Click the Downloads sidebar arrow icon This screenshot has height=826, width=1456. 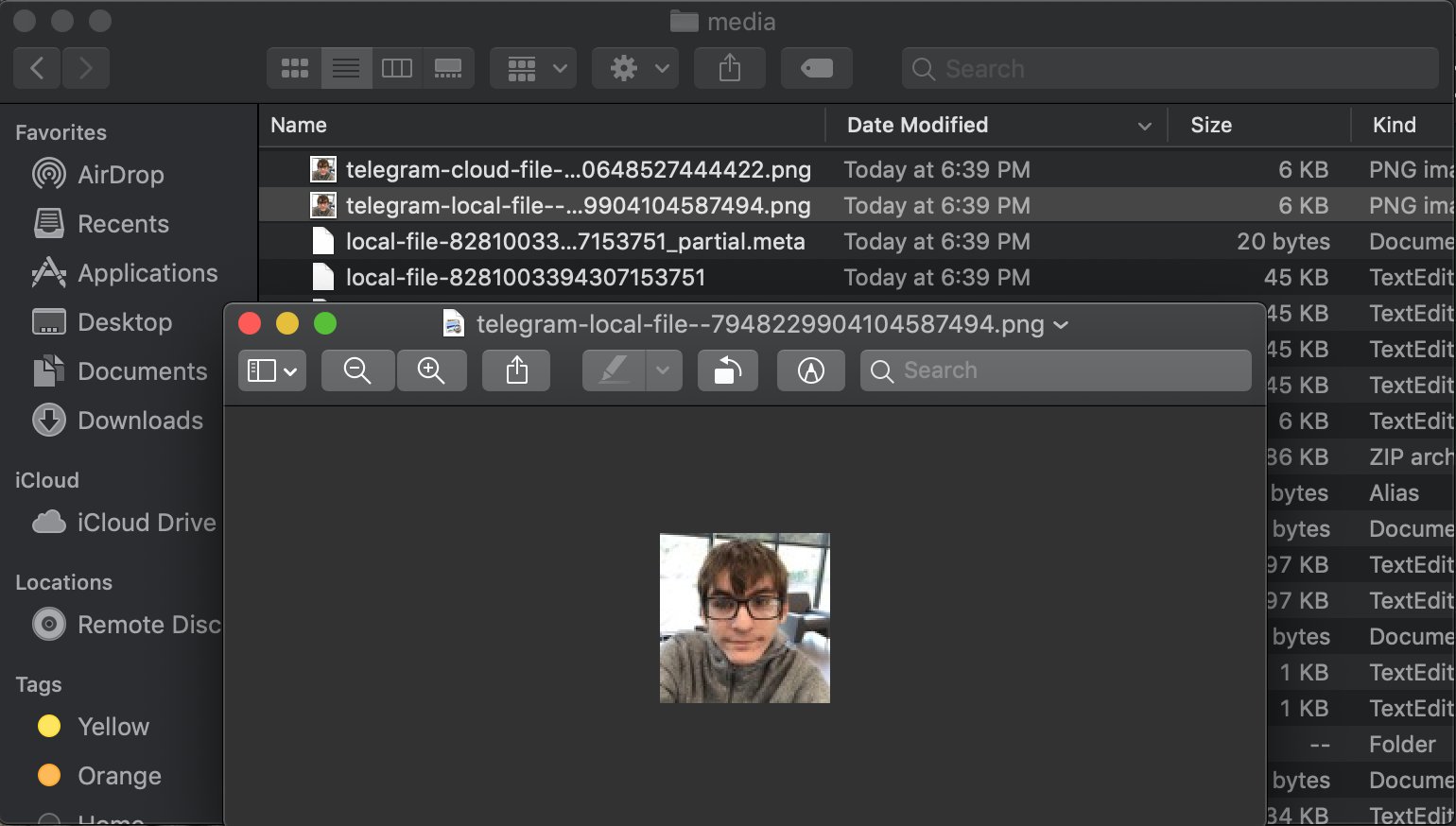[49, 421]
